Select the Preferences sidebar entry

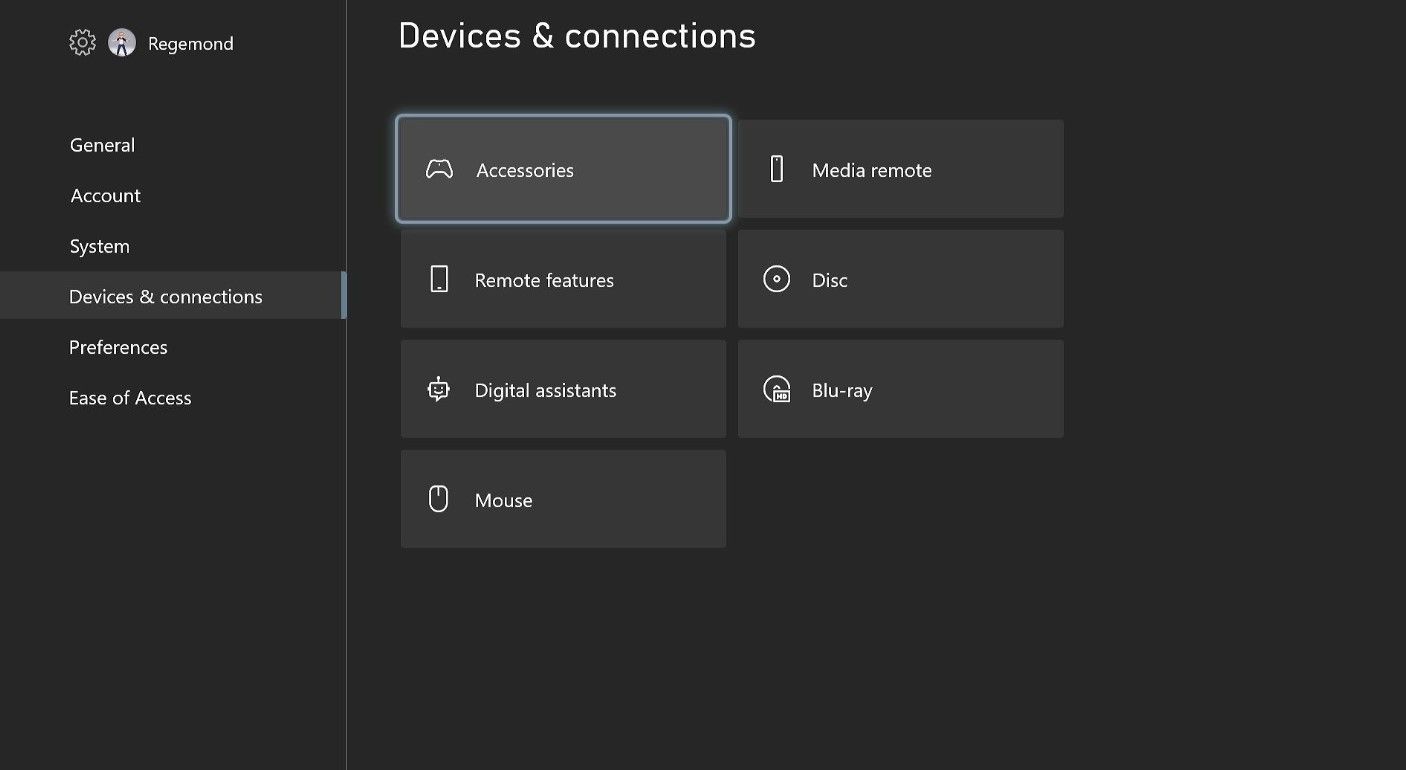coord(118,347)
